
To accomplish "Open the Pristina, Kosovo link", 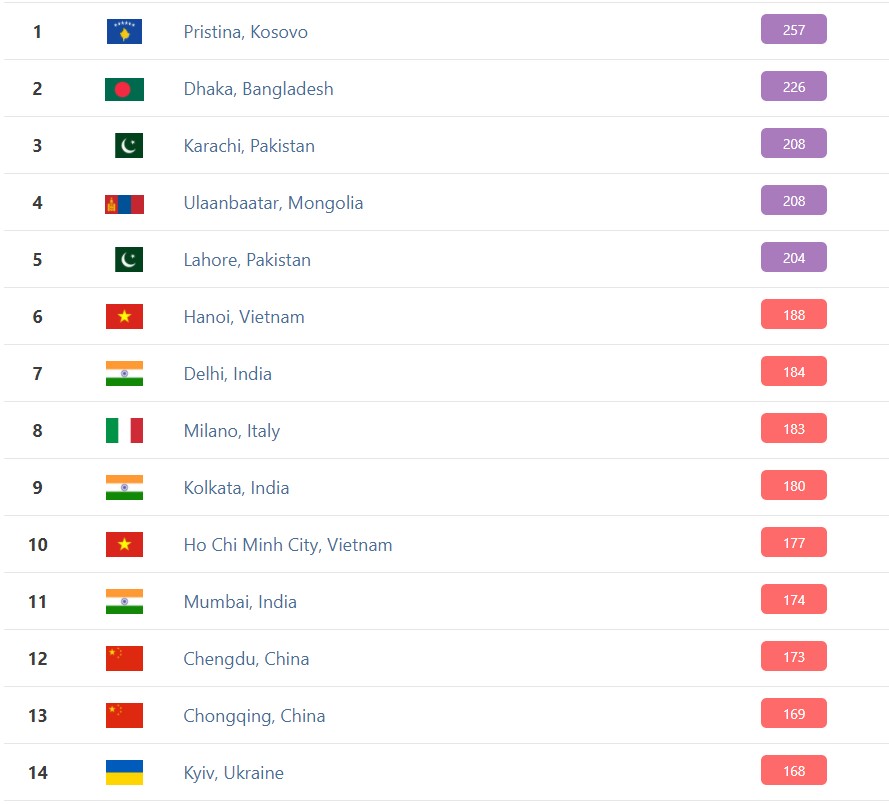I will [245, 32].
